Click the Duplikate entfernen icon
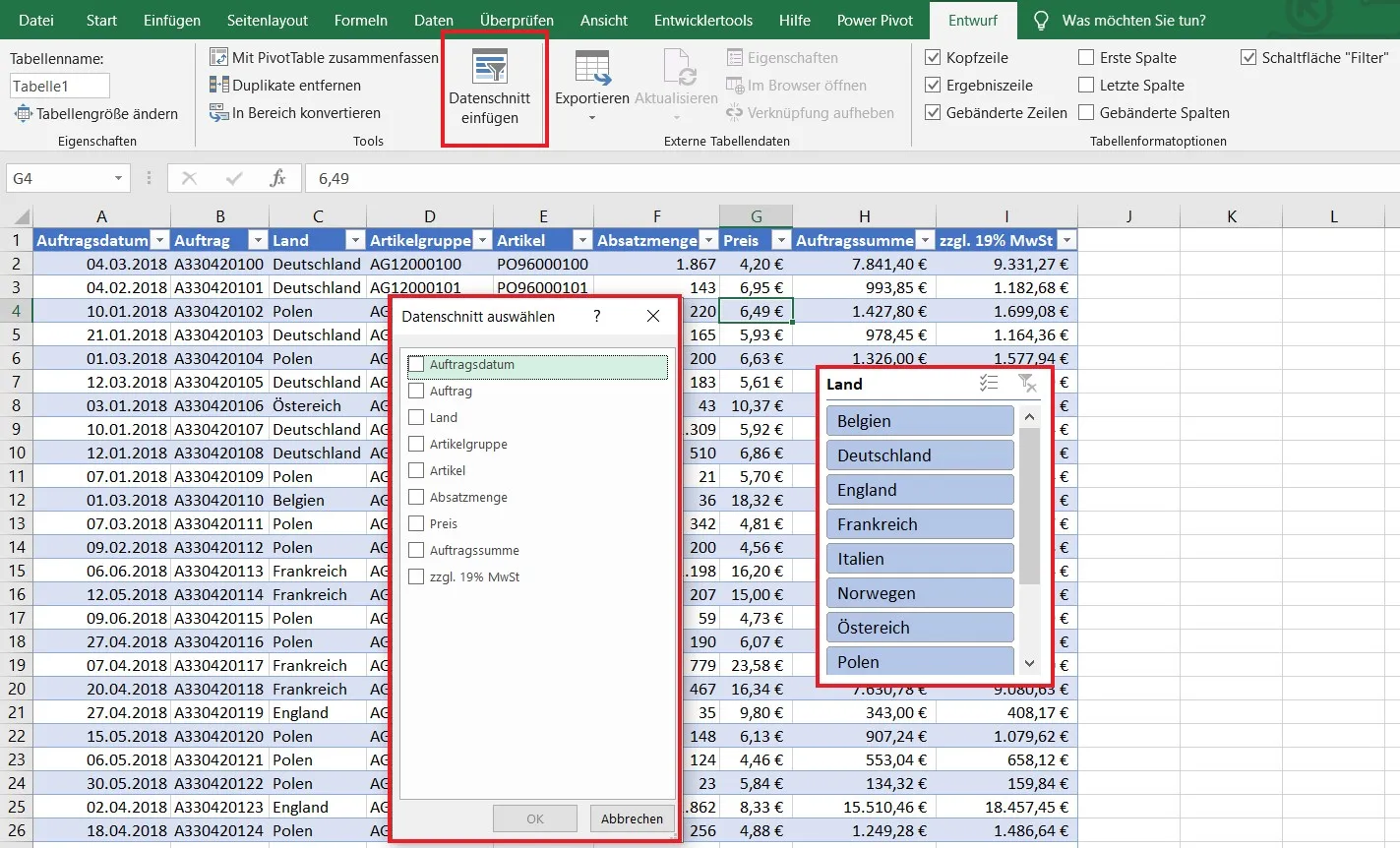Viewport: 1400px width, 848px height. (219, 86)
